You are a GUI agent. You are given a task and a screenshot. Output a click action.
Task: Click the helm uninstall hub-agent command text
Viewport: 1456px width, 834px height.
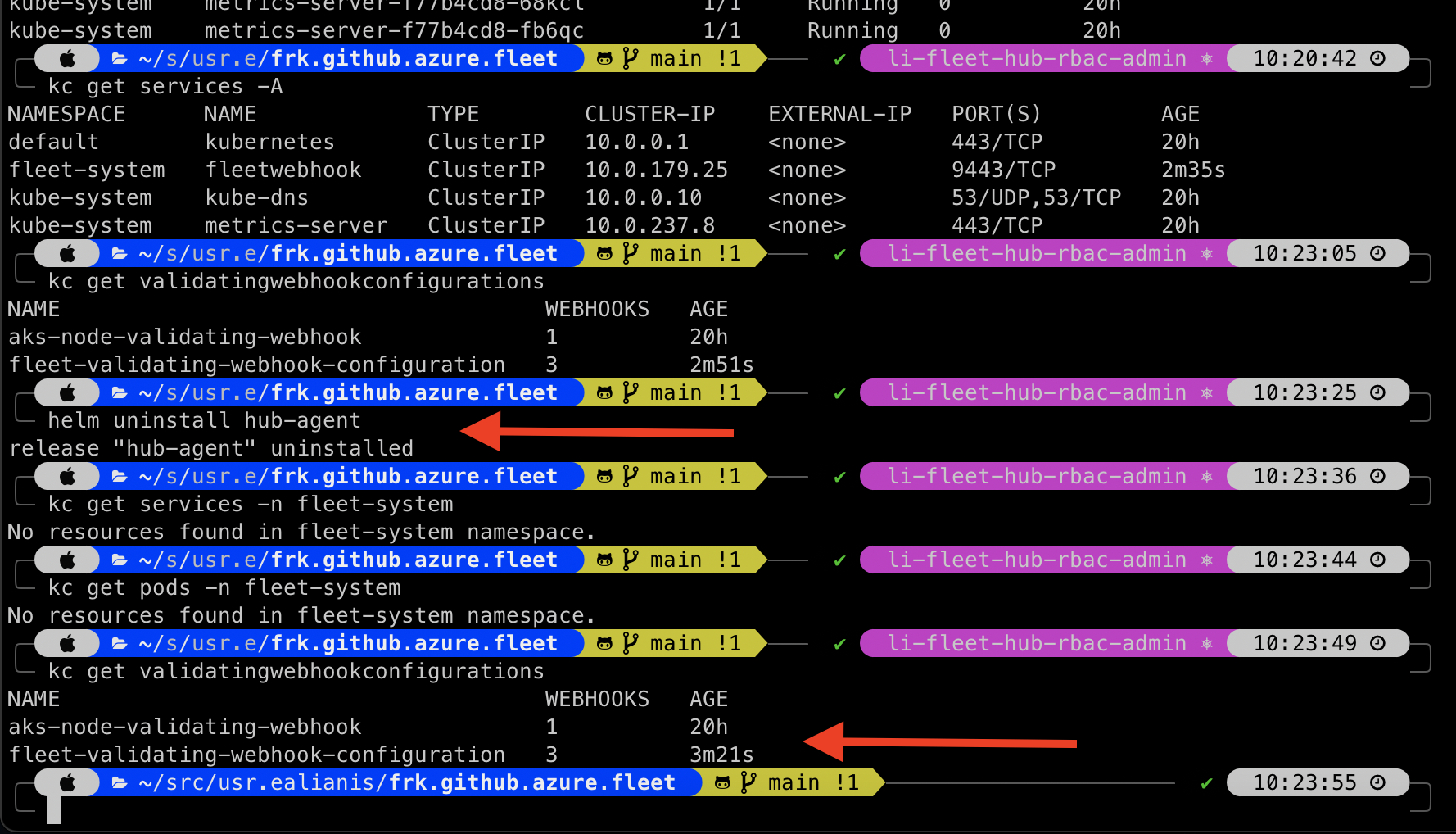tap(203, 420)
